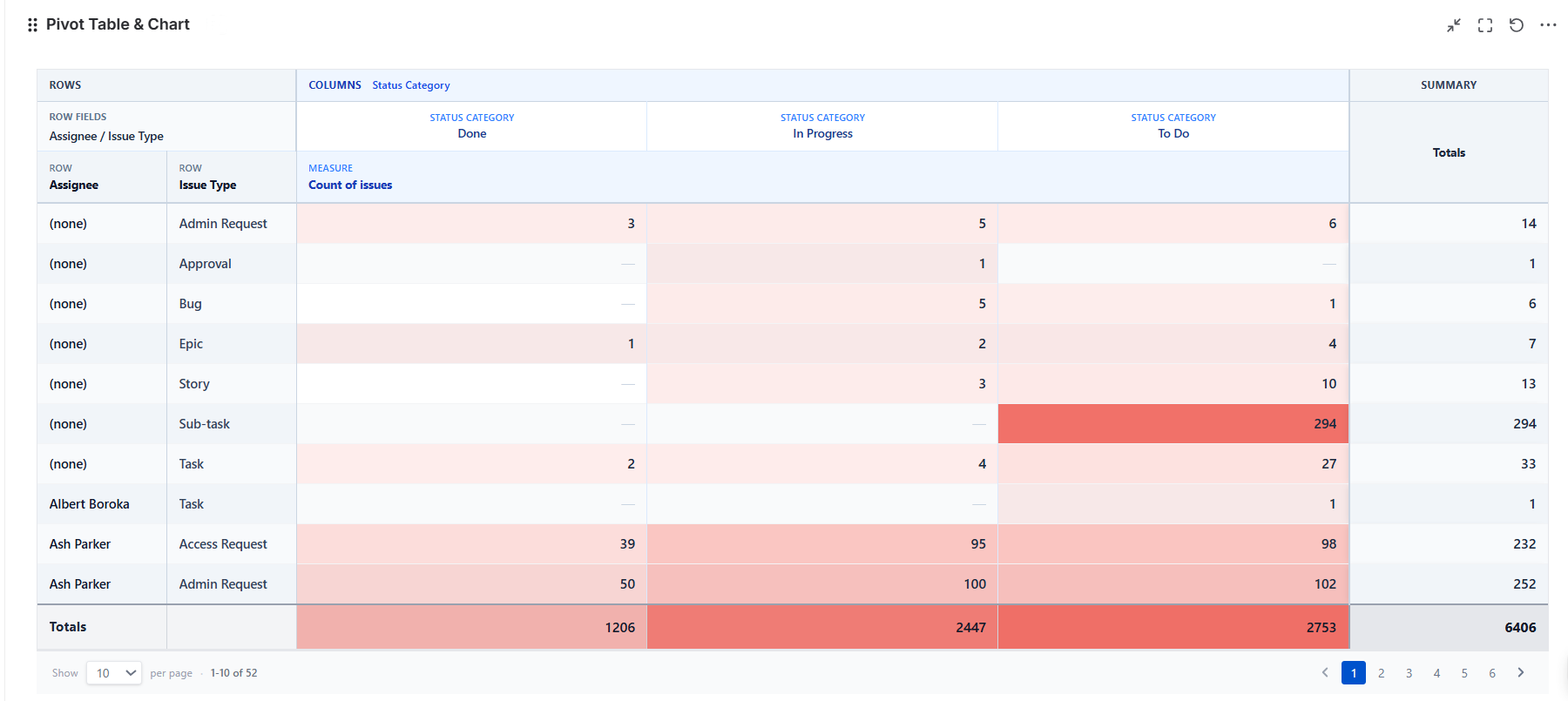Click the 1-10 of 52 results count
Image resolution: width=1568 pixels, height=701 pixels.
[x=233, y=673]
